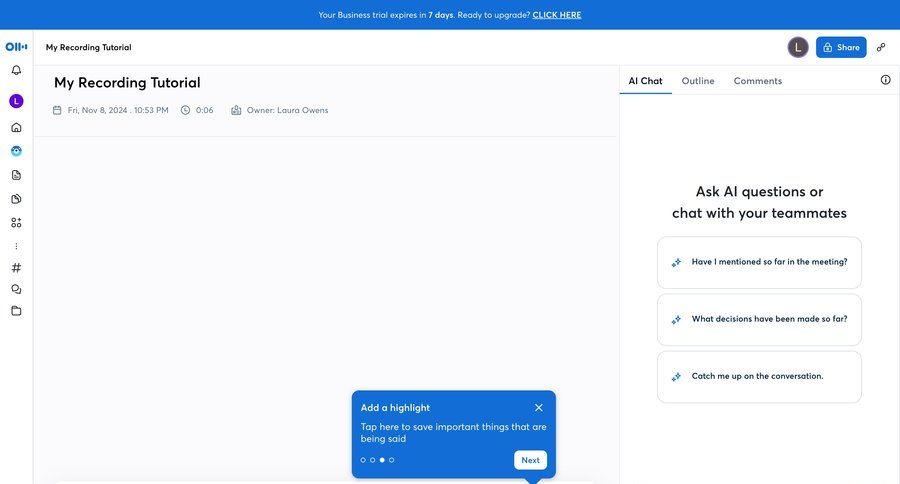Expand the three-dot more menu in sidebar
Screen dimensions: 900x484
pos(16,246)
